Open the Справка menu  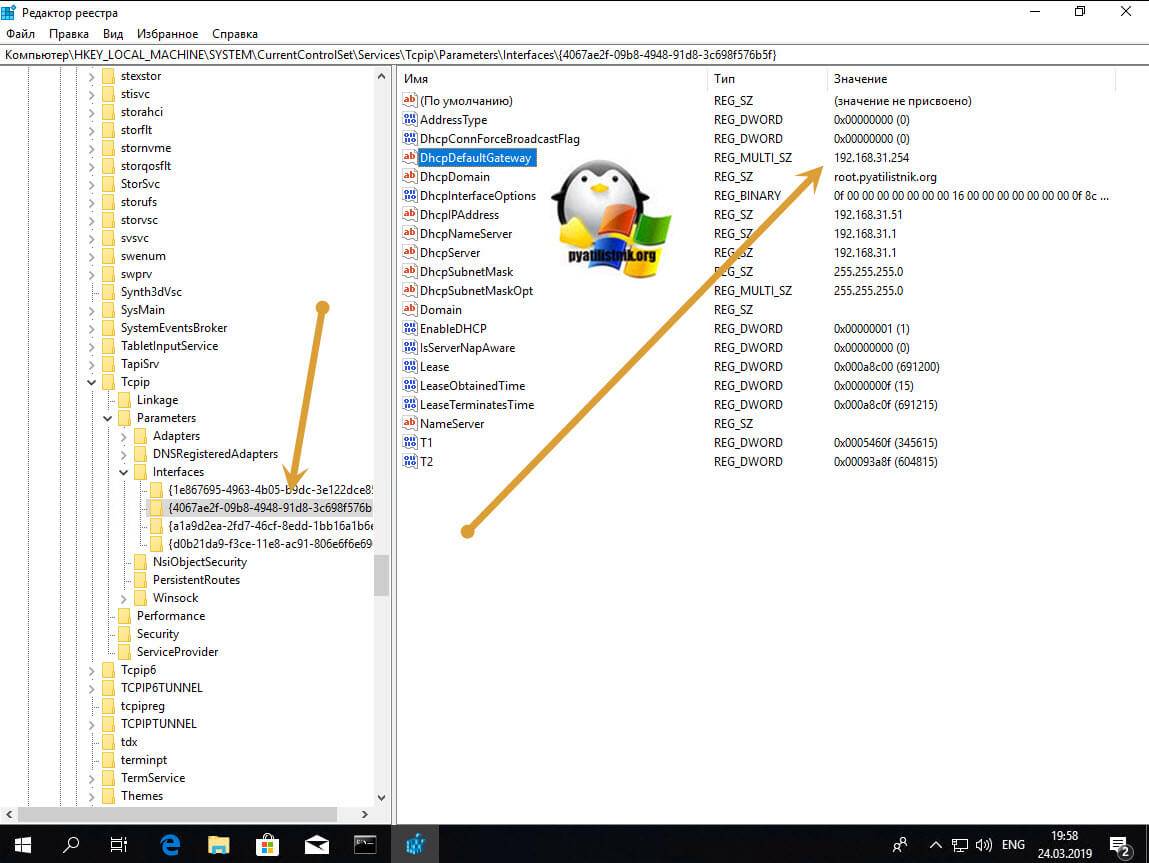click(234, 34)
